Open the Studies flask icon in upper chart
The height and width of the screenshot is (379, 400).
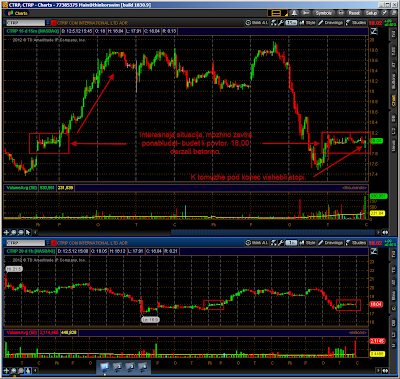[x=356, y=23]
